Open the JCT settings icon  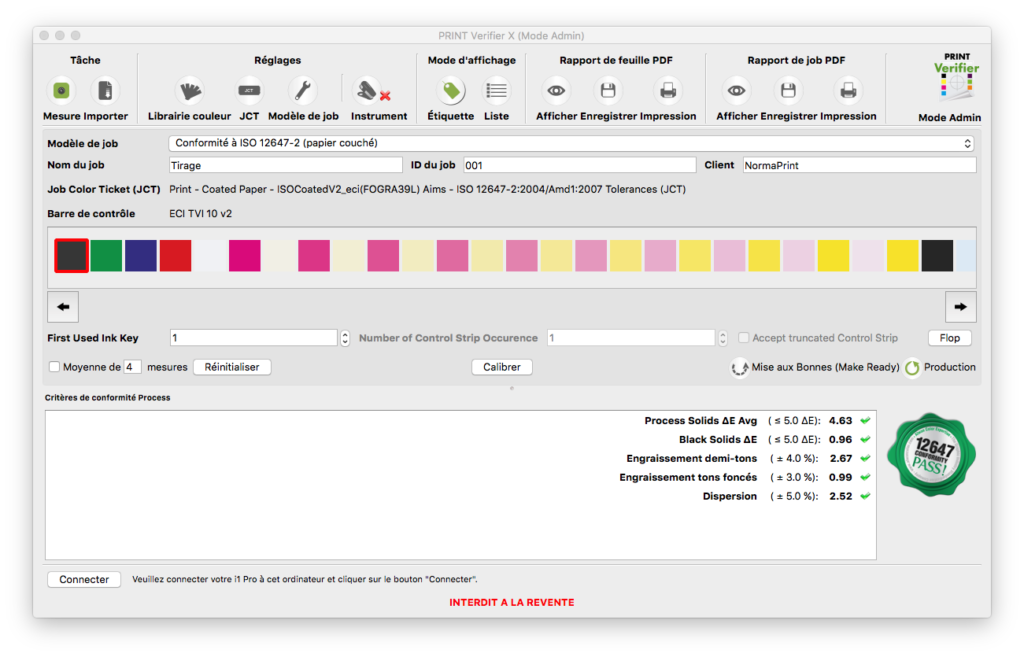point(249,92)
